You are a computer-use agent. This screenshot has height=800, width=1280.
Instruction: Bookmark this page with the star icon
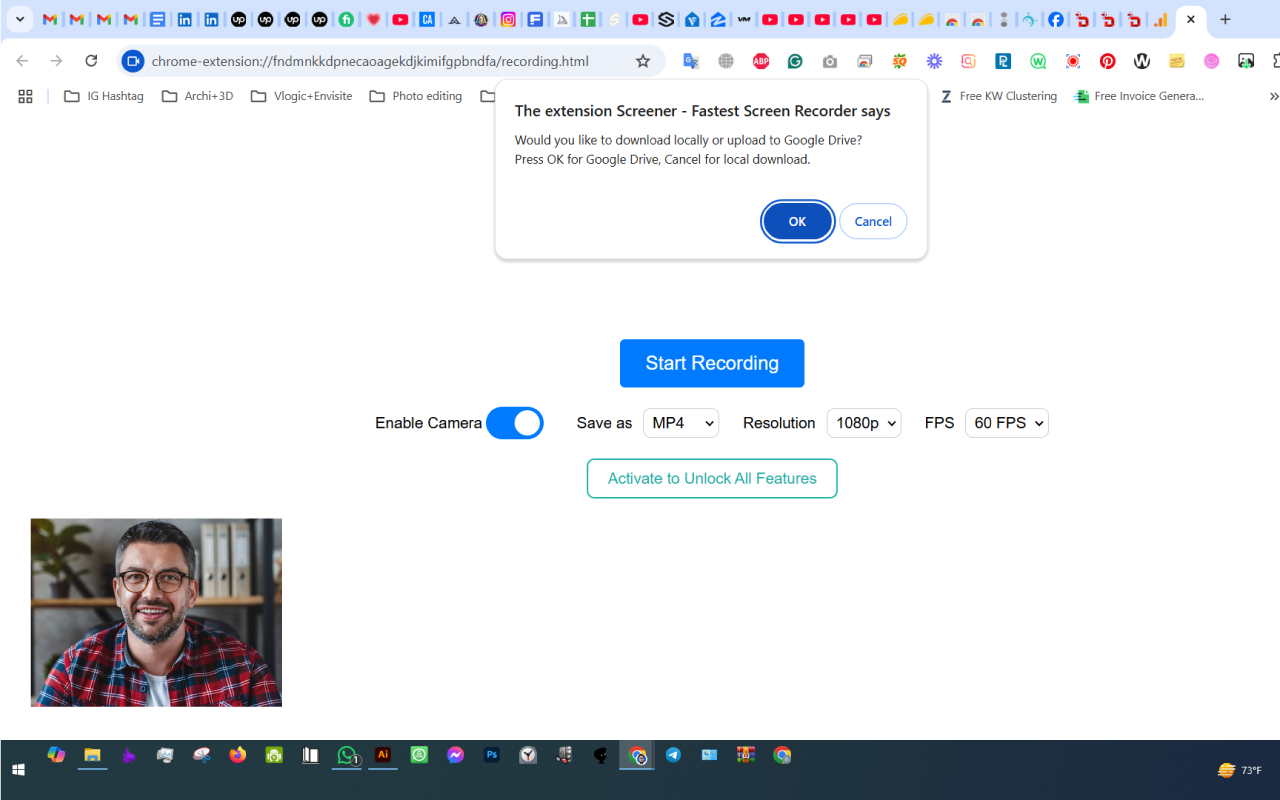point(643,61)
